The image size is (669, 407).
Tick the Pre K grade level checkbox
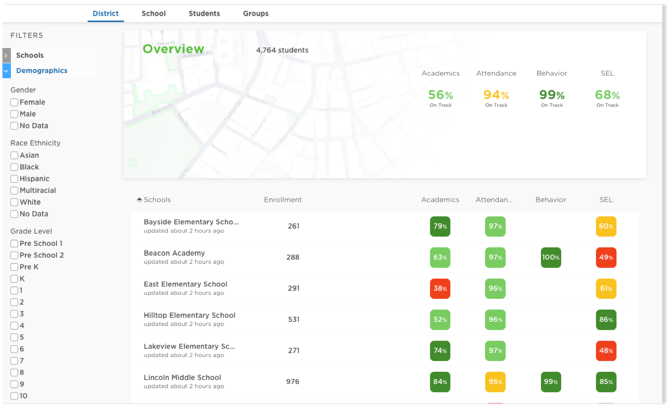[14, 267]
